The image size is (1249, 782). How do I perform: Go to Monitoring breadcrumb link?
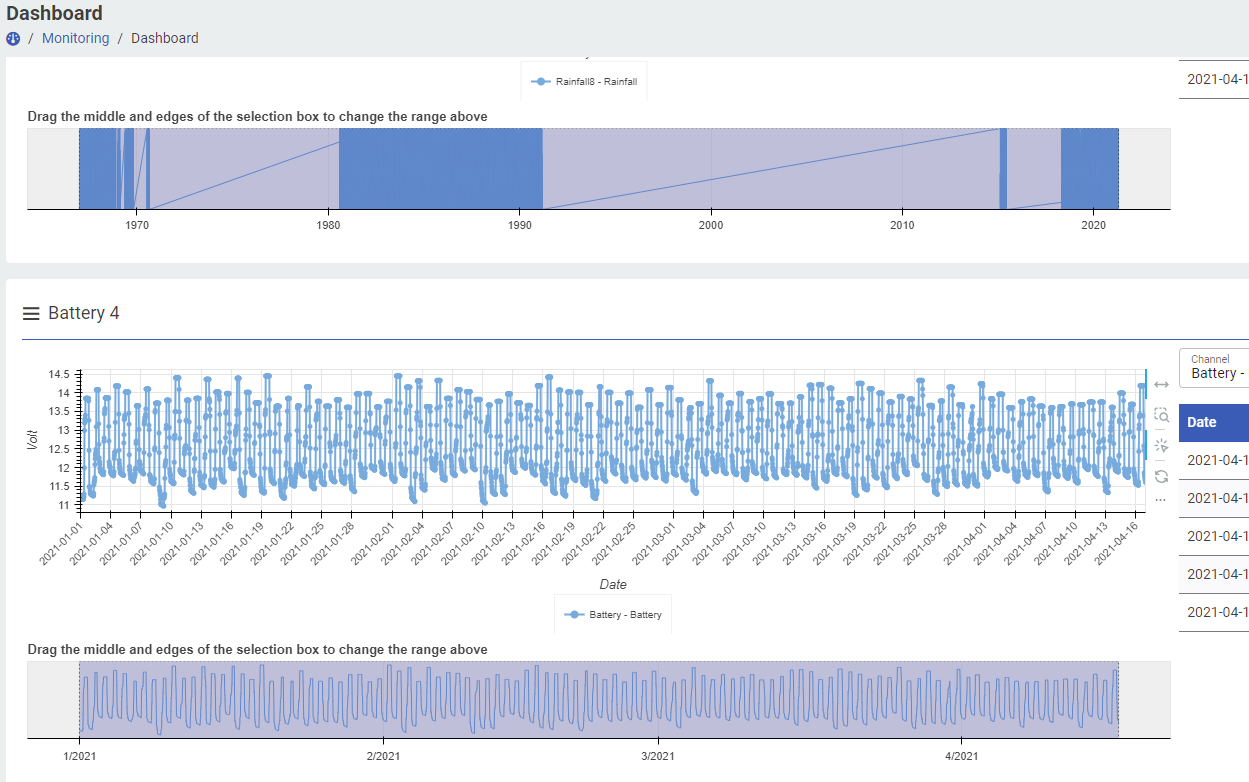point(75,38)
